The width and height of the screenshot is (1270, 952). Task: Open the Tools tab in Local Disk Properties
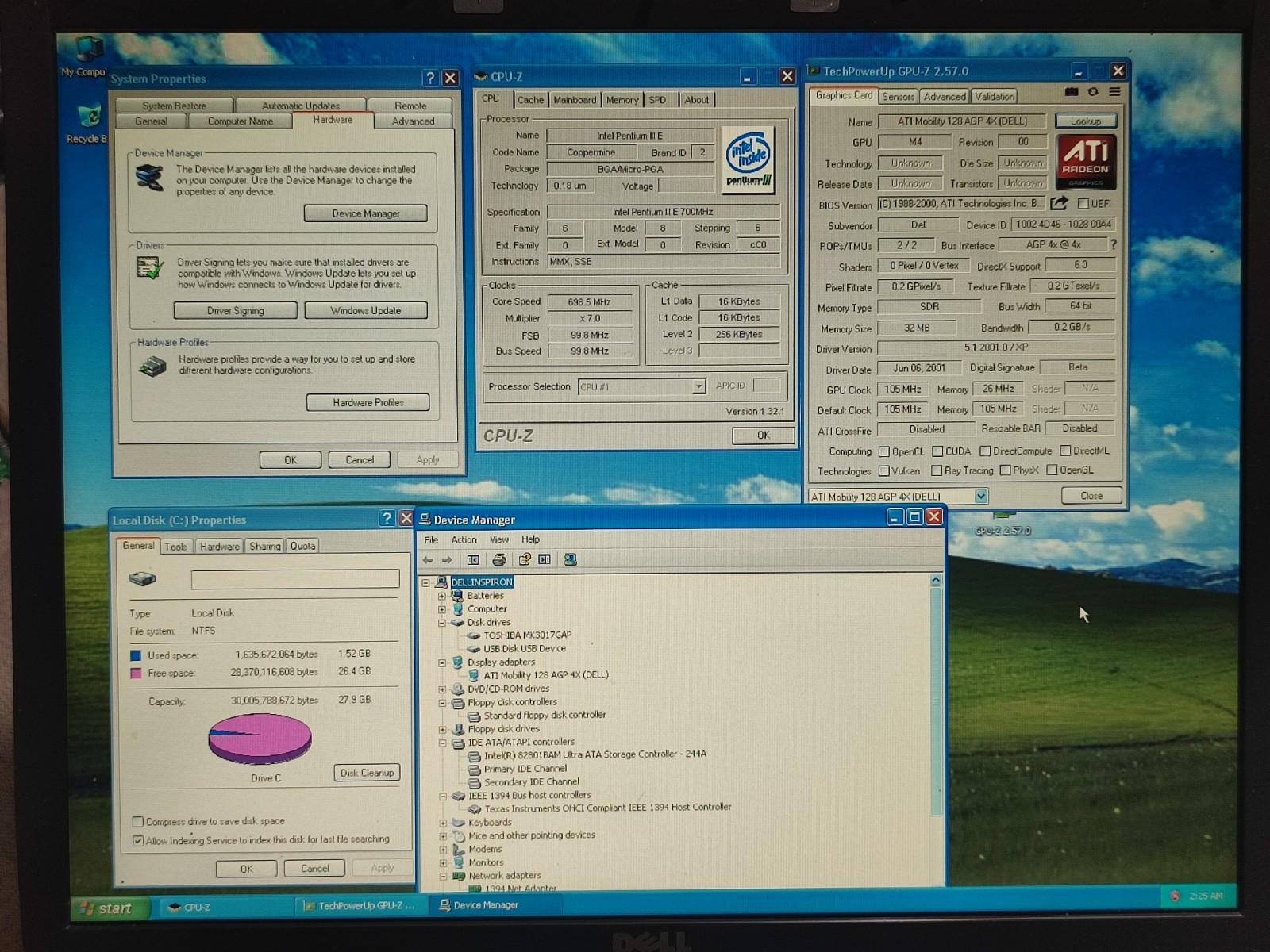coord(175,547)
